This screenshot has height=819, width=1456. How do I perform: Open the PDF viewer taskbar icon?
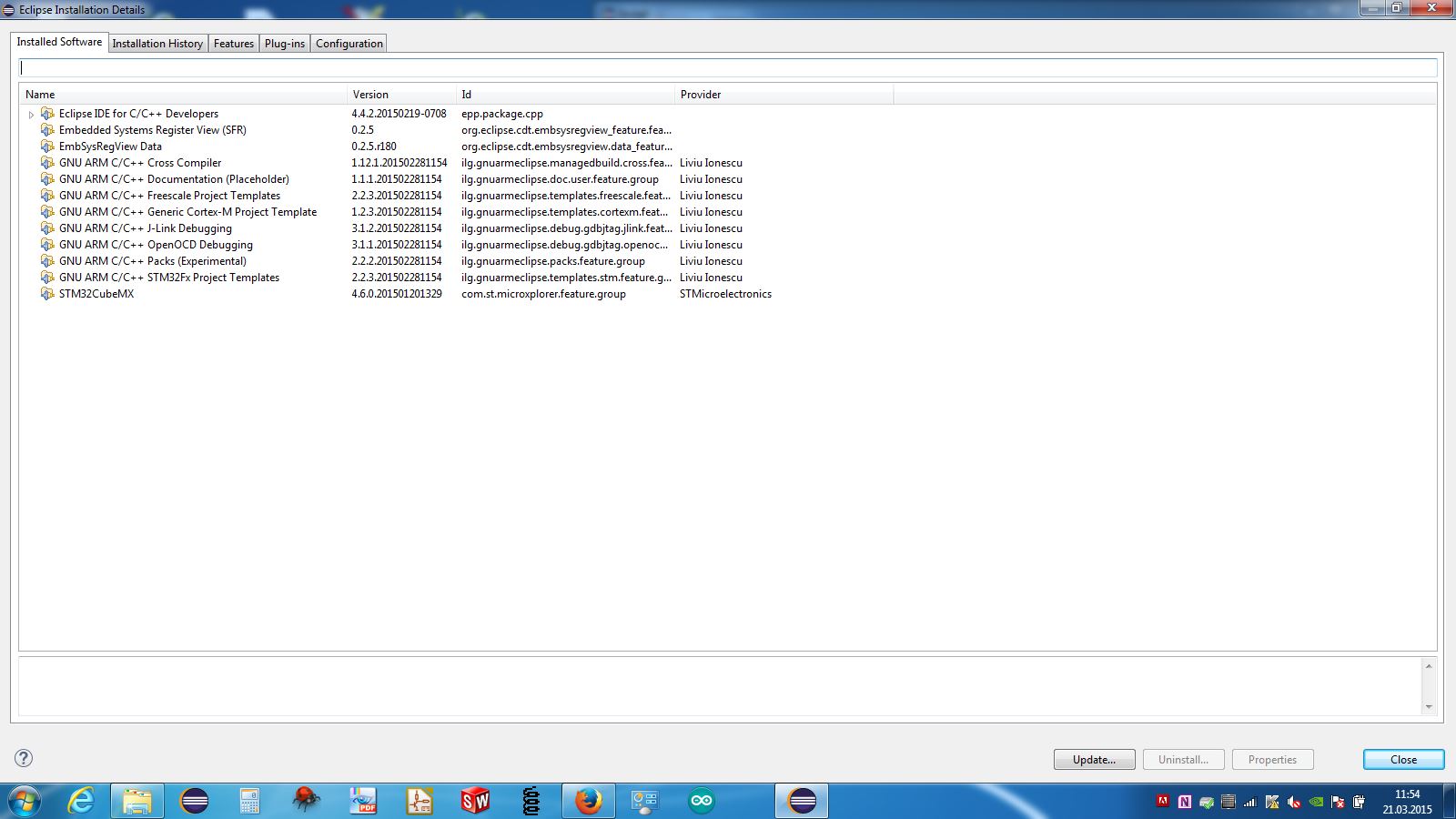click(363, 801)
